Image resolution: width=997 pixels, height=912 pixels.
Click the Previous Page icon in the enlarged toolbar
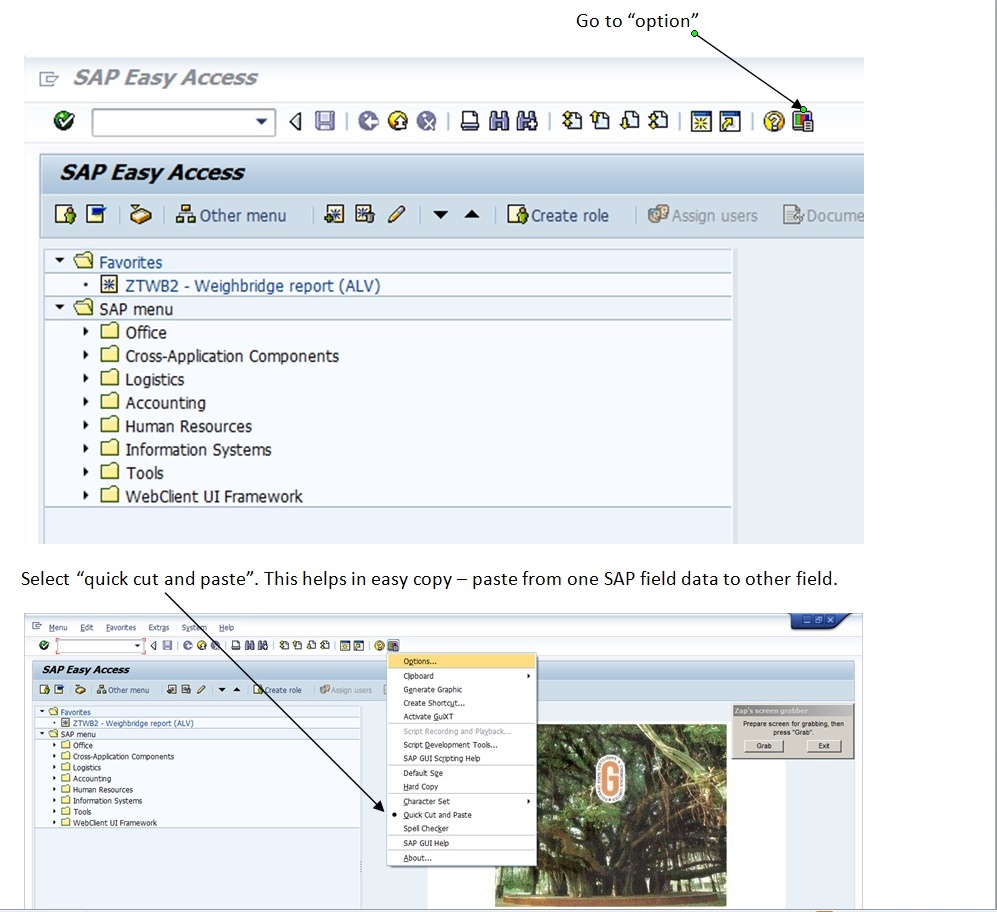600,120
